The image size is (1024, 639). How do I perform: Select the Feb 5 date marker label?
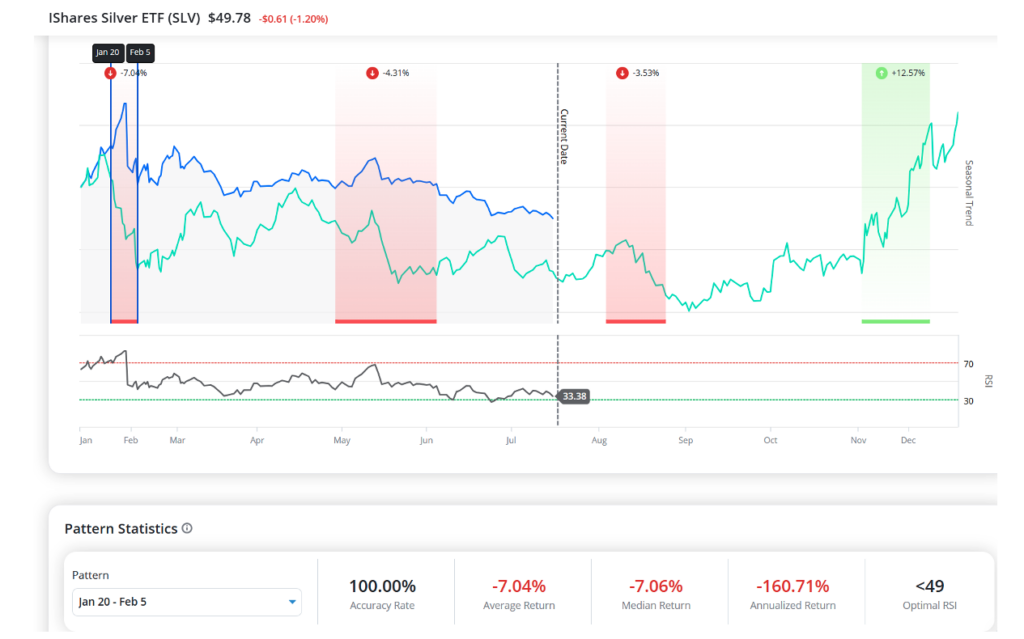140,52
